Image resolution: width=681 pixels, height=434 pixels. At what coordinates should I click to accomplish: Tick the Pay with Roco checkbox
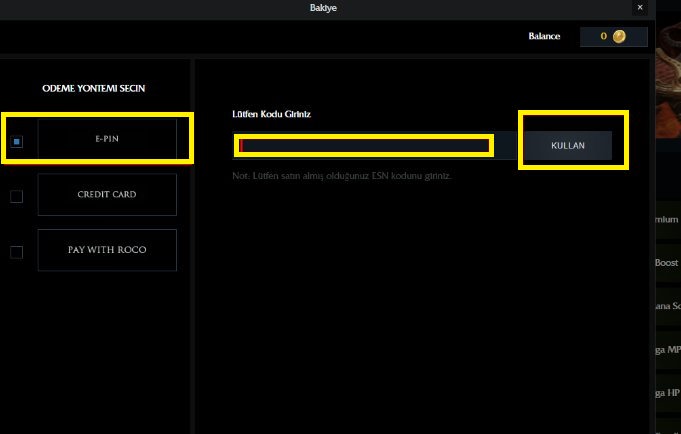pyautogui.click(x=17, y=252)
